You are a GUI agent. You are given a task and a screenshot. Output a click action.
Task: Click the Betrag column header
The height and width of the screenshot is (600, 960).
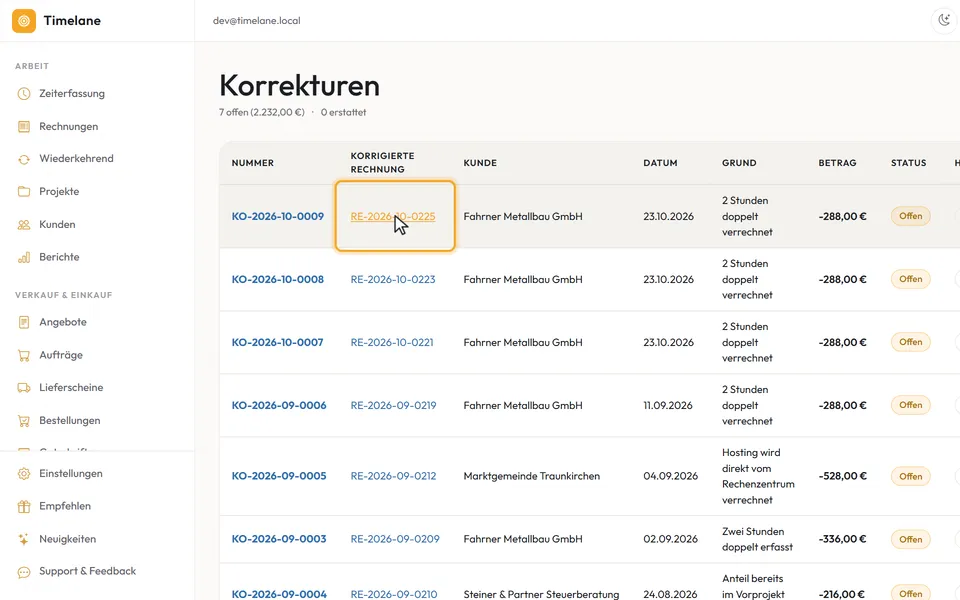pyautogui.click(x=837, y=163)
